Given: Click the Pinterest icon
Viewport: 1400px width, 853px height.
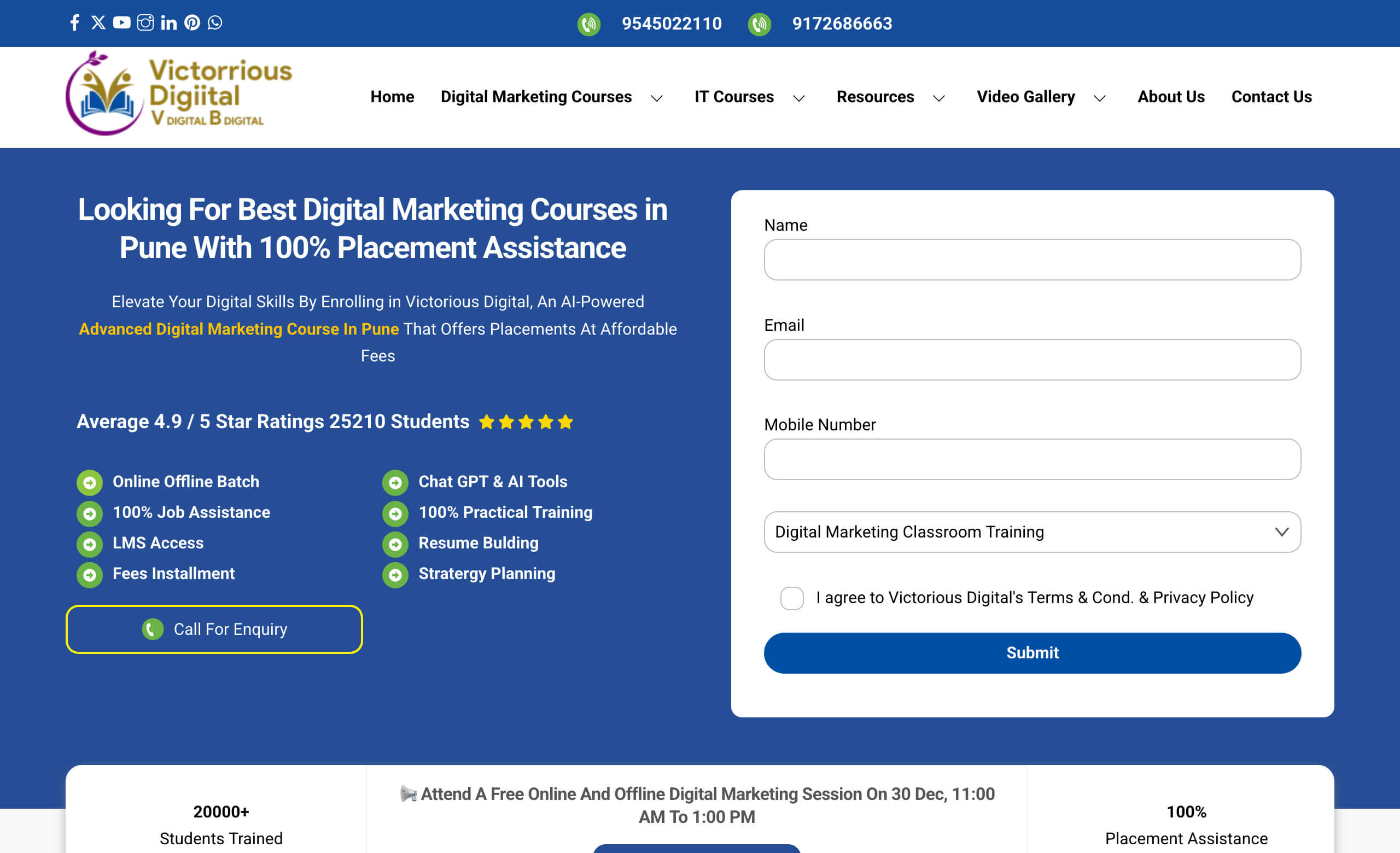Looking at the screenshot, I should point(192,23).
